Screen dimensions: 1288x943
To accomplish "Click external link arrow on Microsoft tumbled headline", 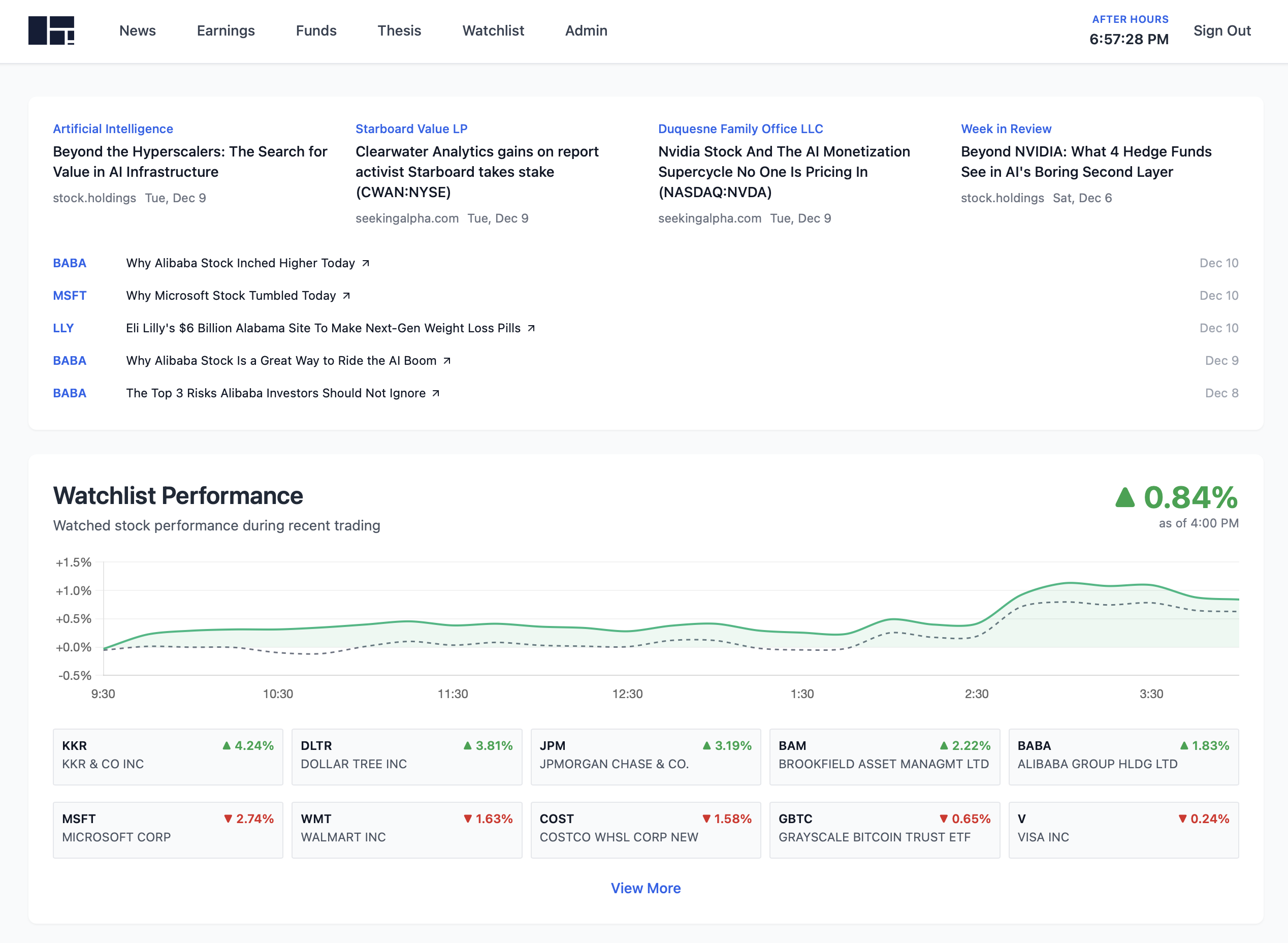I will tap(346, 296).
